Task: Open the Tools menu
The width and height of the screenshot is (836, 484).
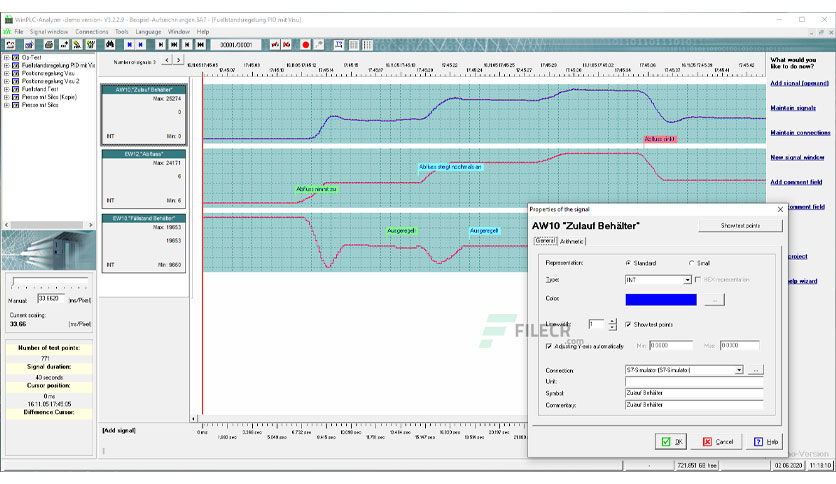Action: [122, 32]
